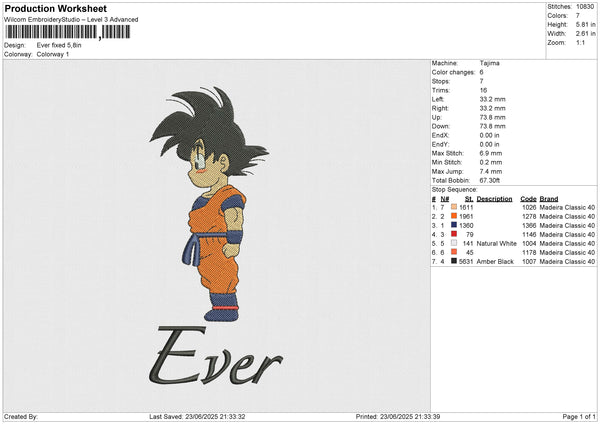Click the "N#" column header
Image resolution: width=600 pixels, height=424 pixels.
[x=445, y=199]
